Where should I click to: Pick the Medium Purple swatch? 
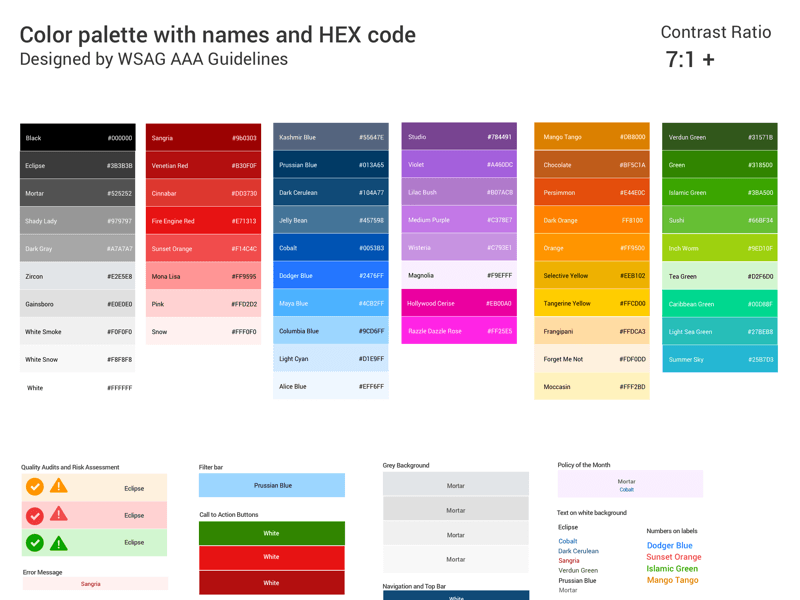point(459,219)
